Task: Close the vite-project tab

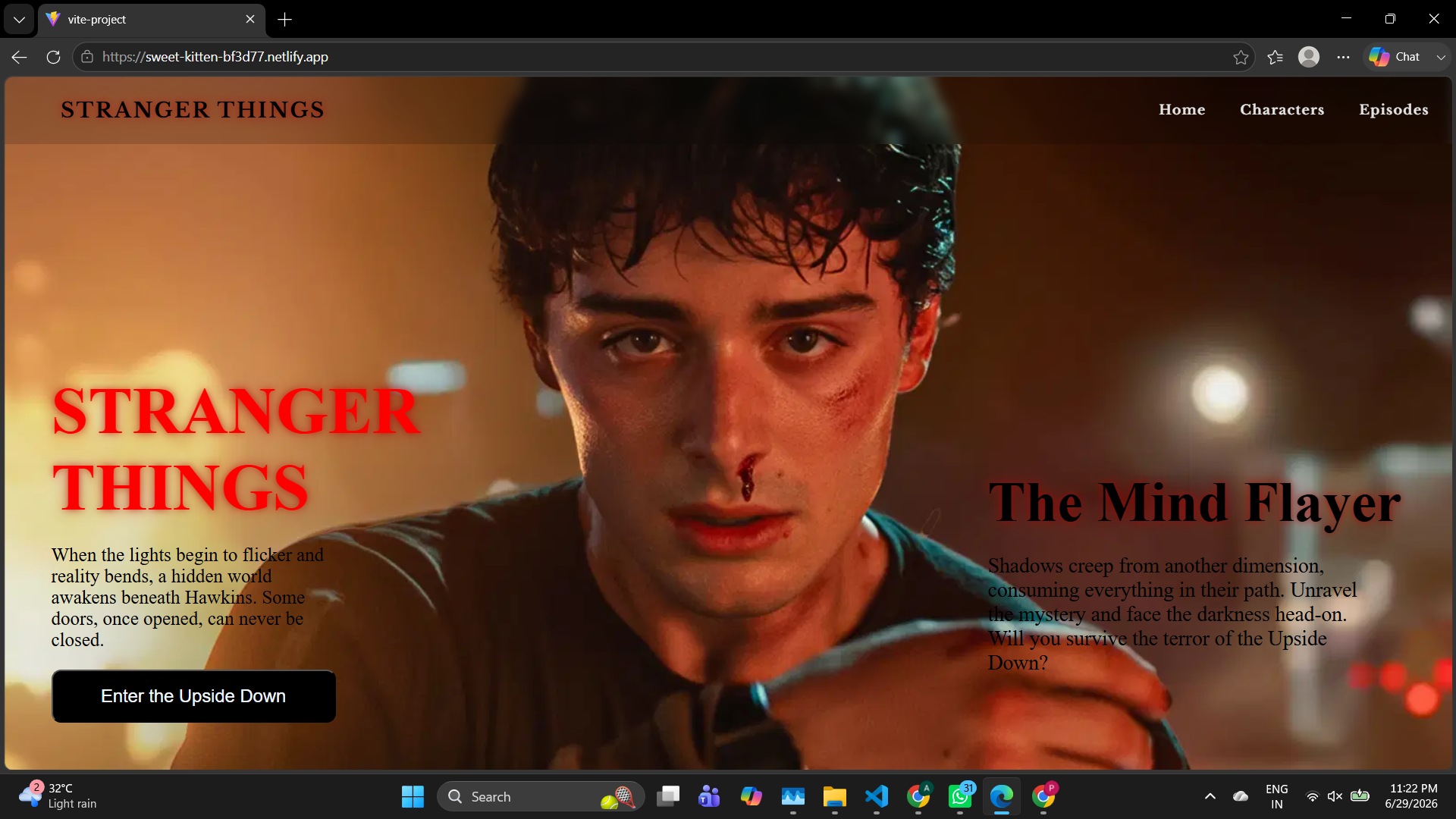Action: click(x=250, y=20)
